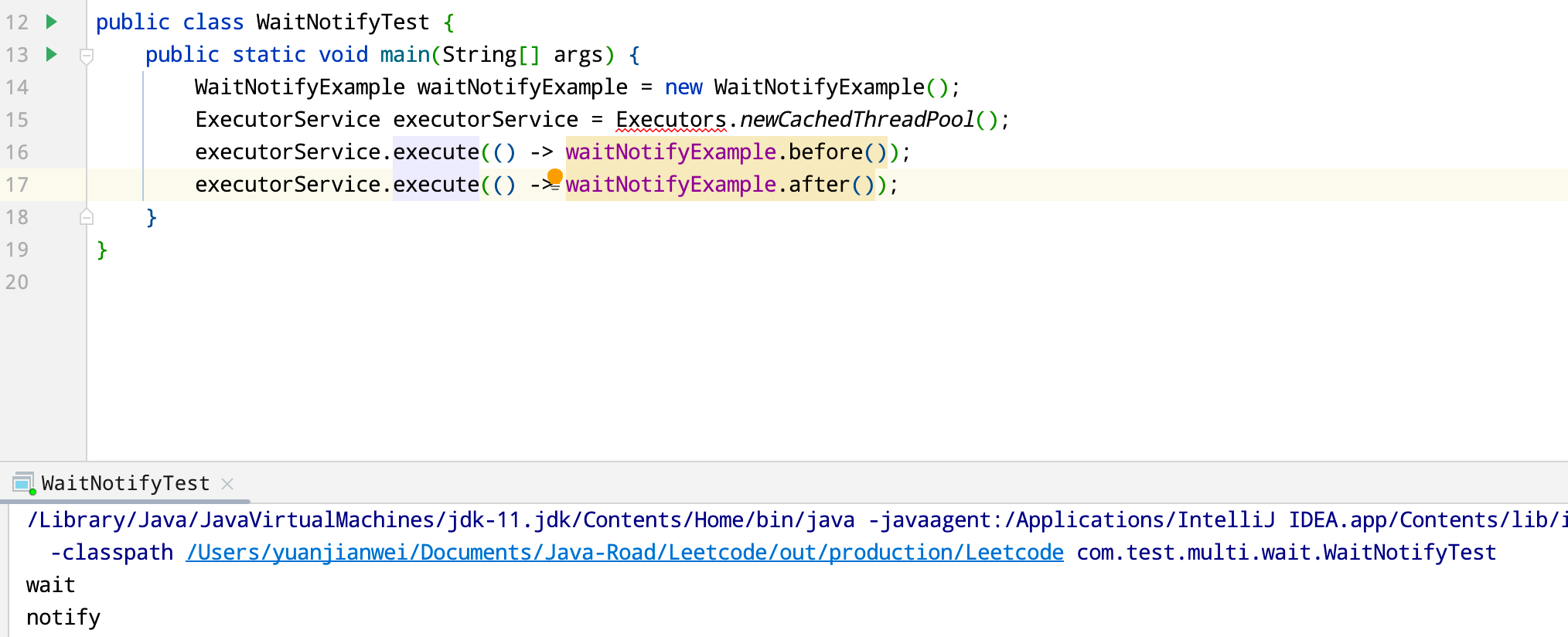Open the WaitNotifyTest run tab
The width and height of the screenshot is (1568, 637).
[x=125, y=483]
